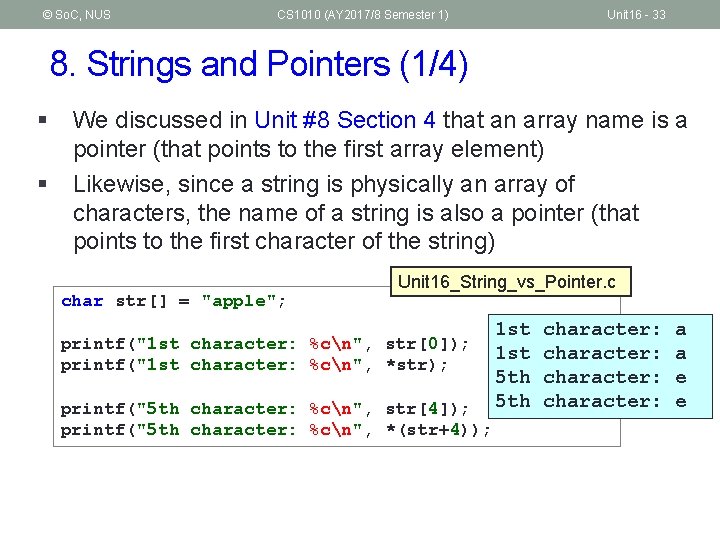720x540 pixels.
Task: Click second output line "1st character: a"
Action: (x=591, y=354)
